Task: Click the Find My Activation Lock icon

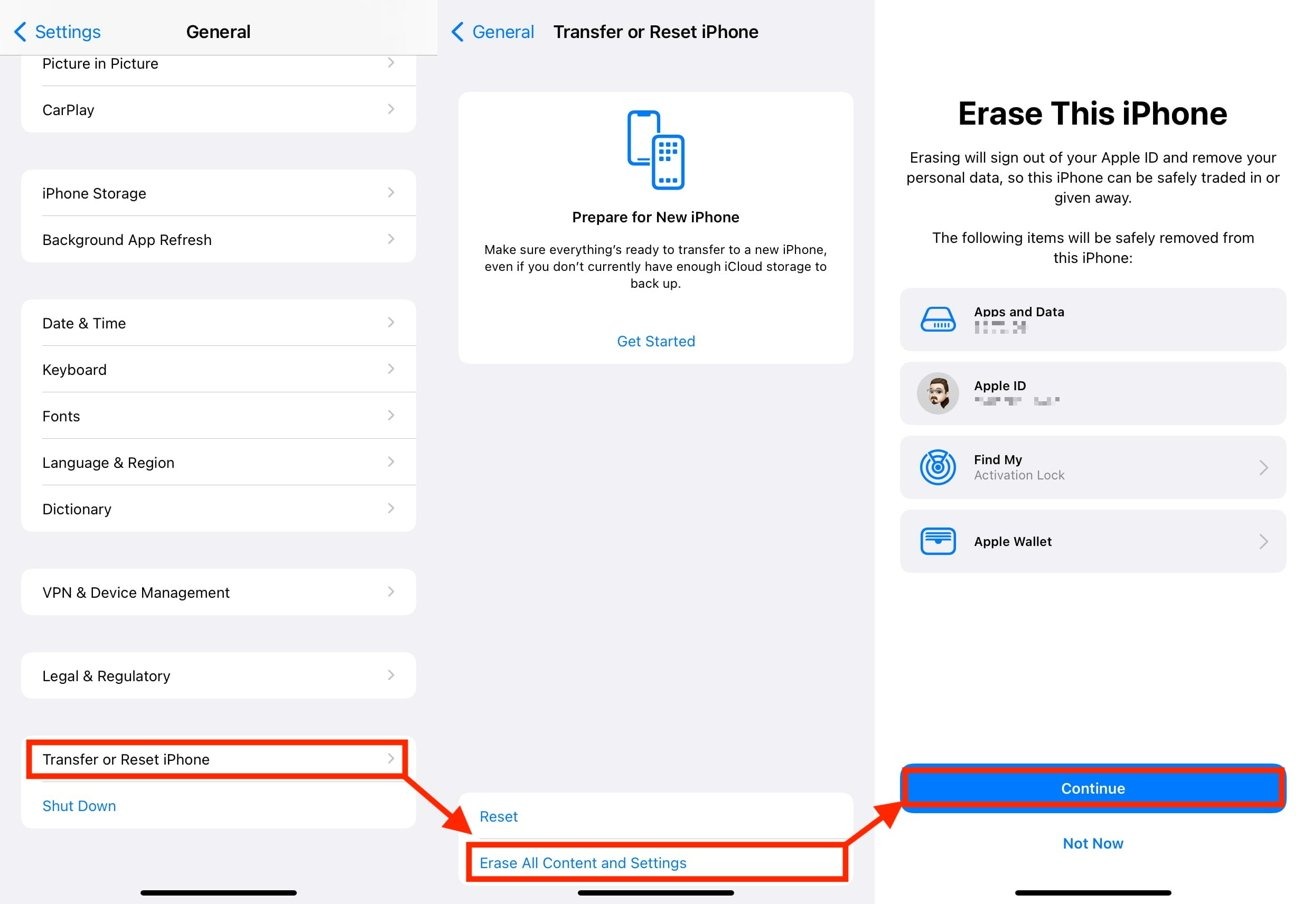Action: point(938,467)
